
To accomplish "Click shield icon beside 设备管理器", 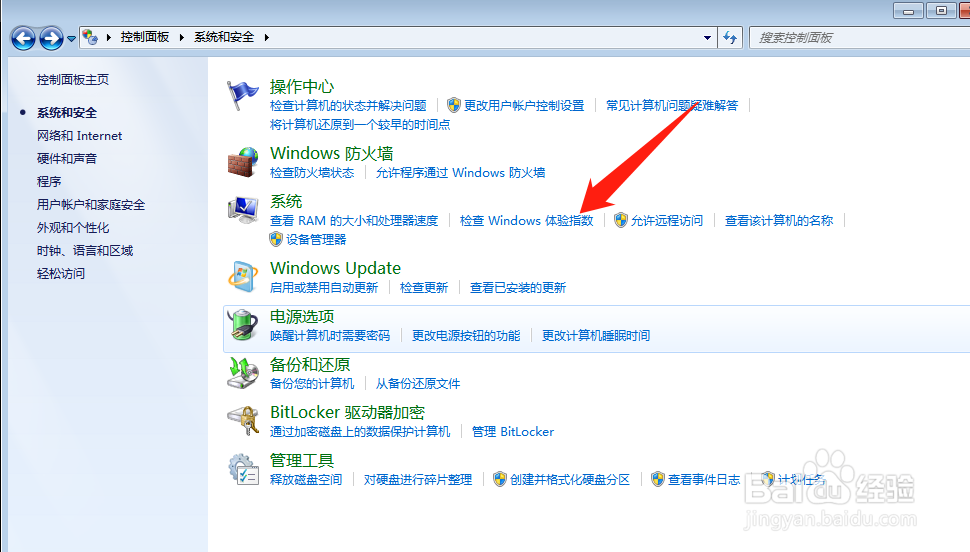I will tap(276, 239).
